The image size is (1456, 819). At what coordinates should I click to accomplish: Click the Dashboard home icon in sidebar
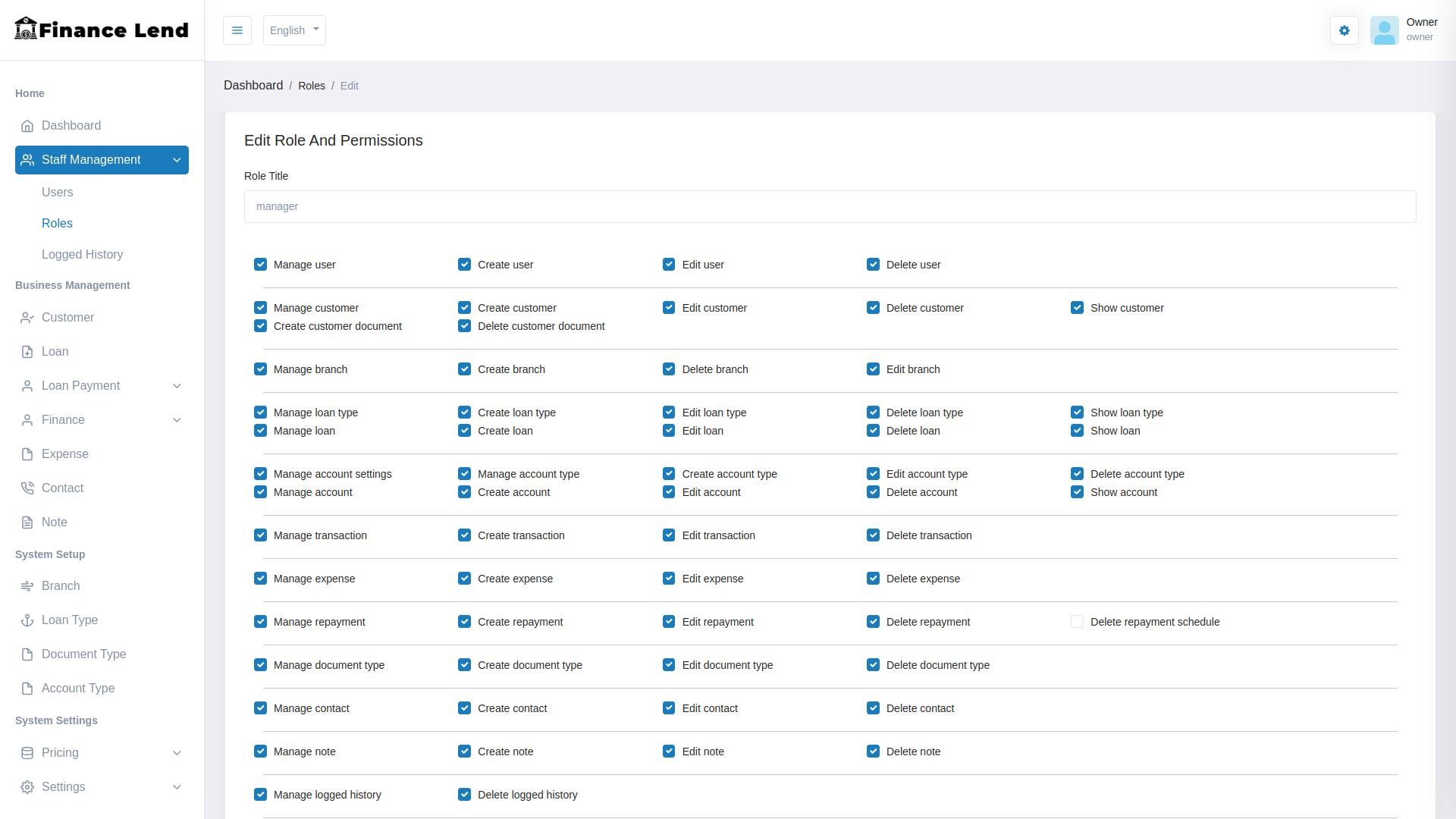coord(27,126)
